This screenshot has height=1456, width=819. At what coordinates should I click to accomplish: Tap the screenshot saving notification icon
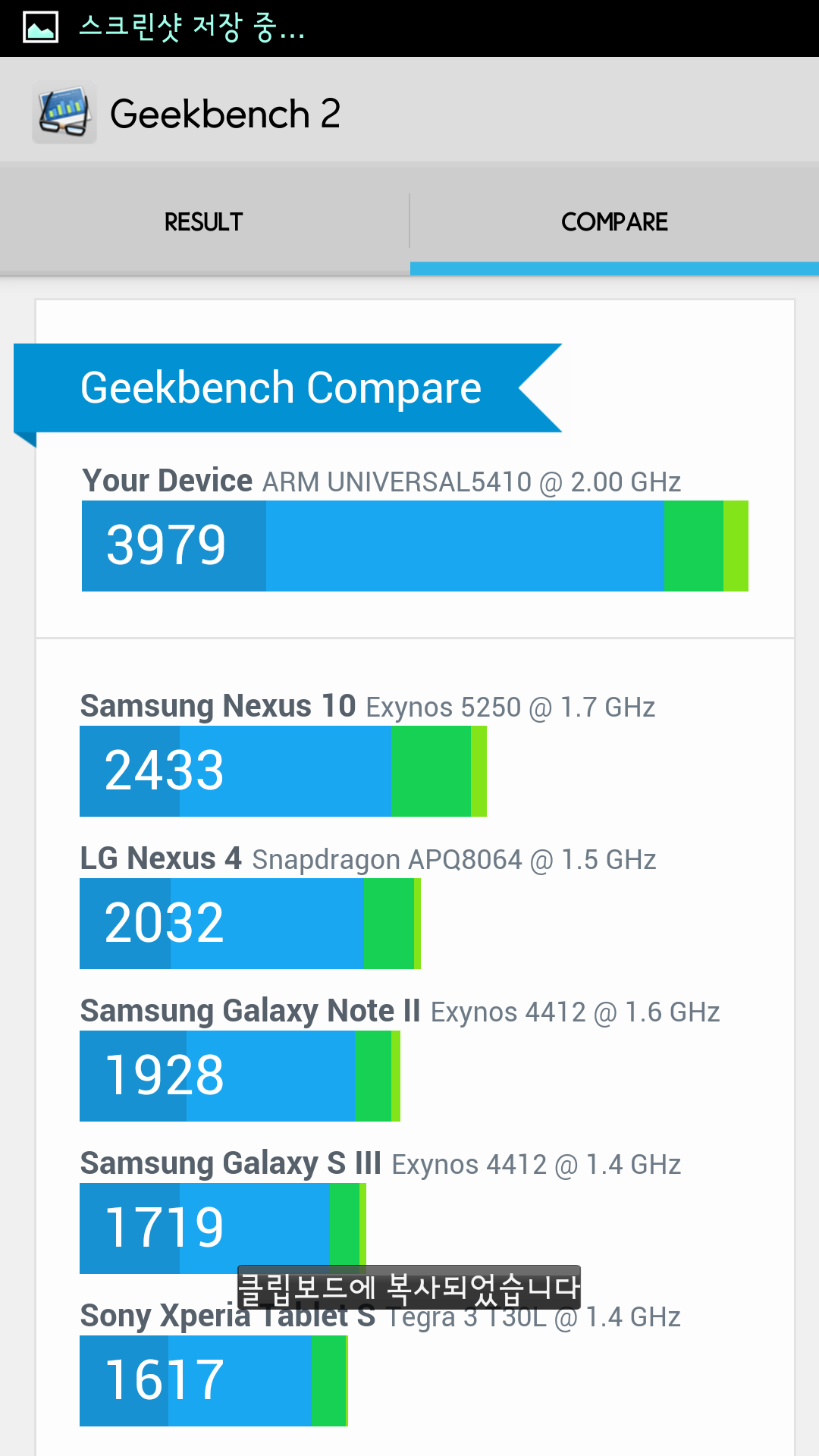pos(40,27)
